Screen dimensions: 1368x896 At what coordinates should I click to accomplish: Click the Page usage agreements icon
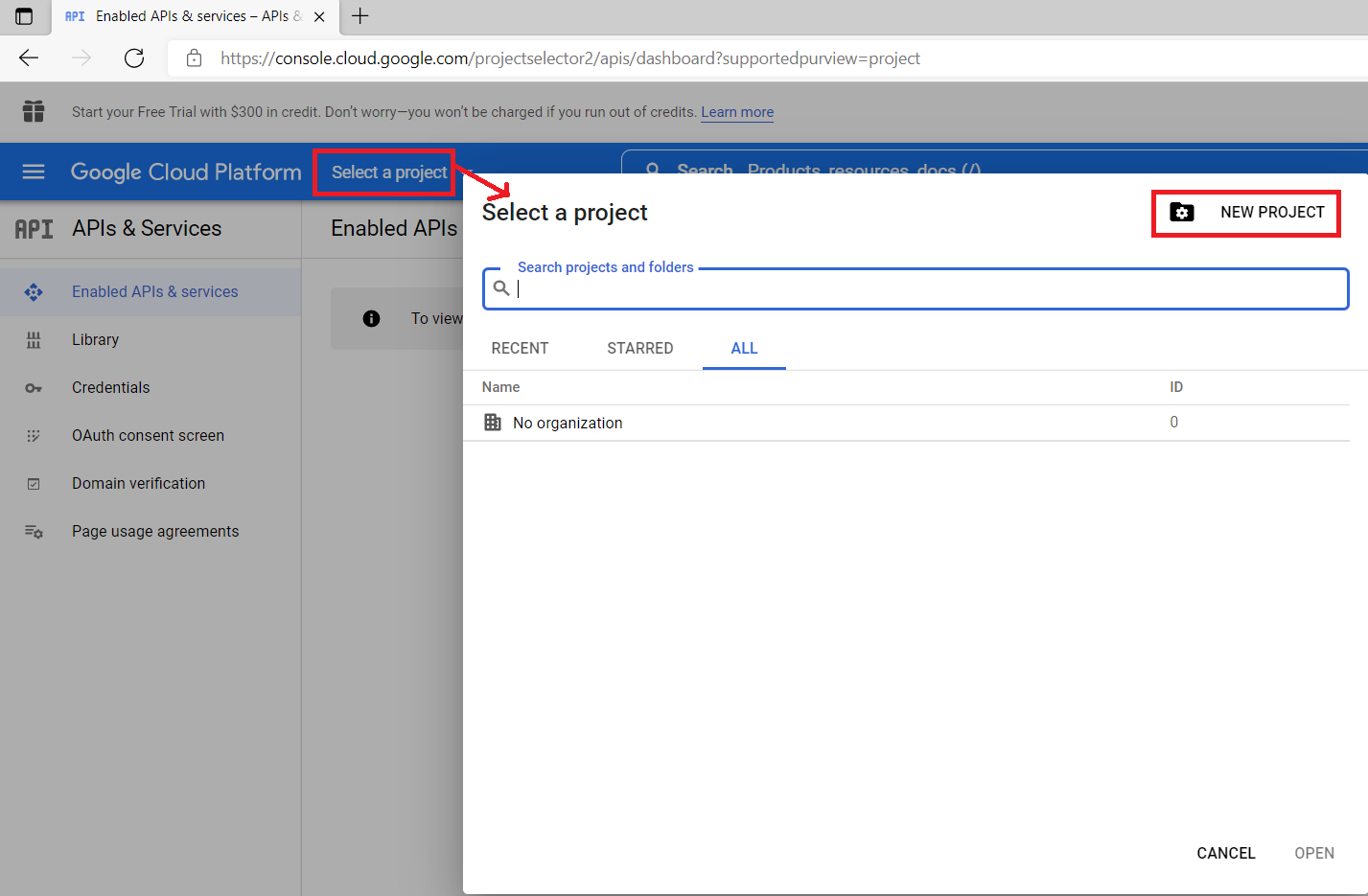click(34, 532)
